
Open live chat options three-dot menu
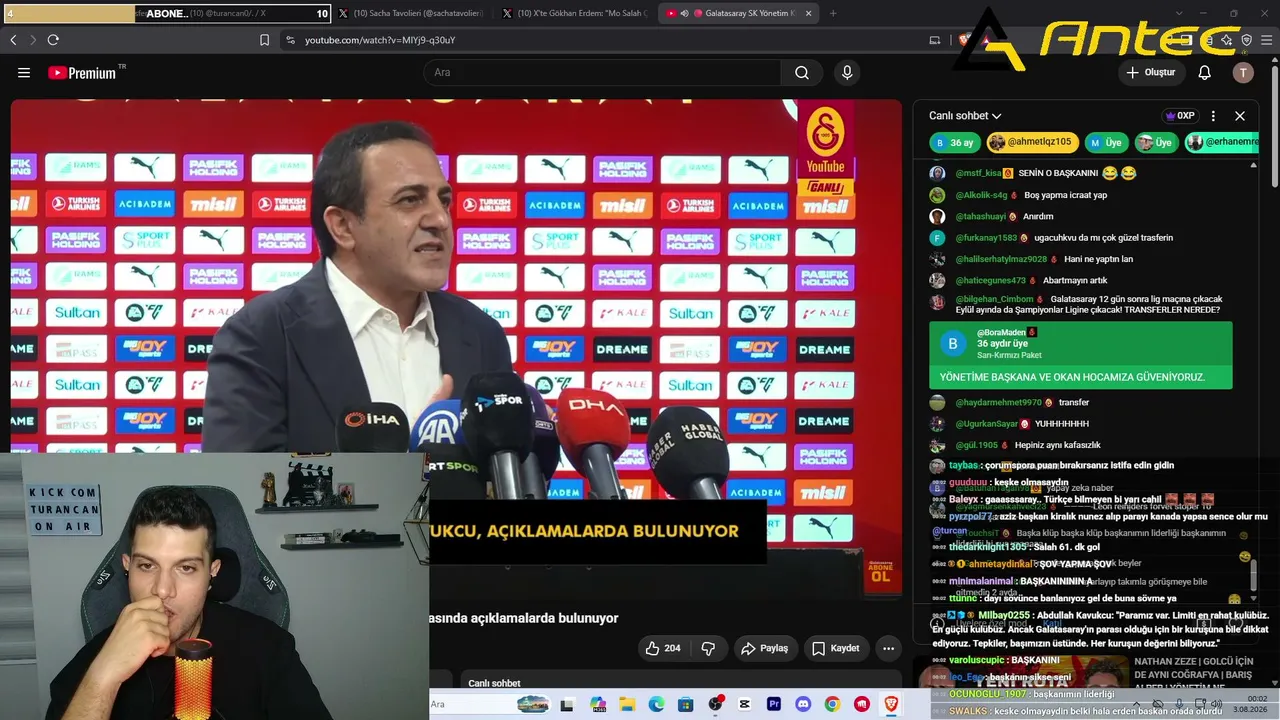[1213, 116]
